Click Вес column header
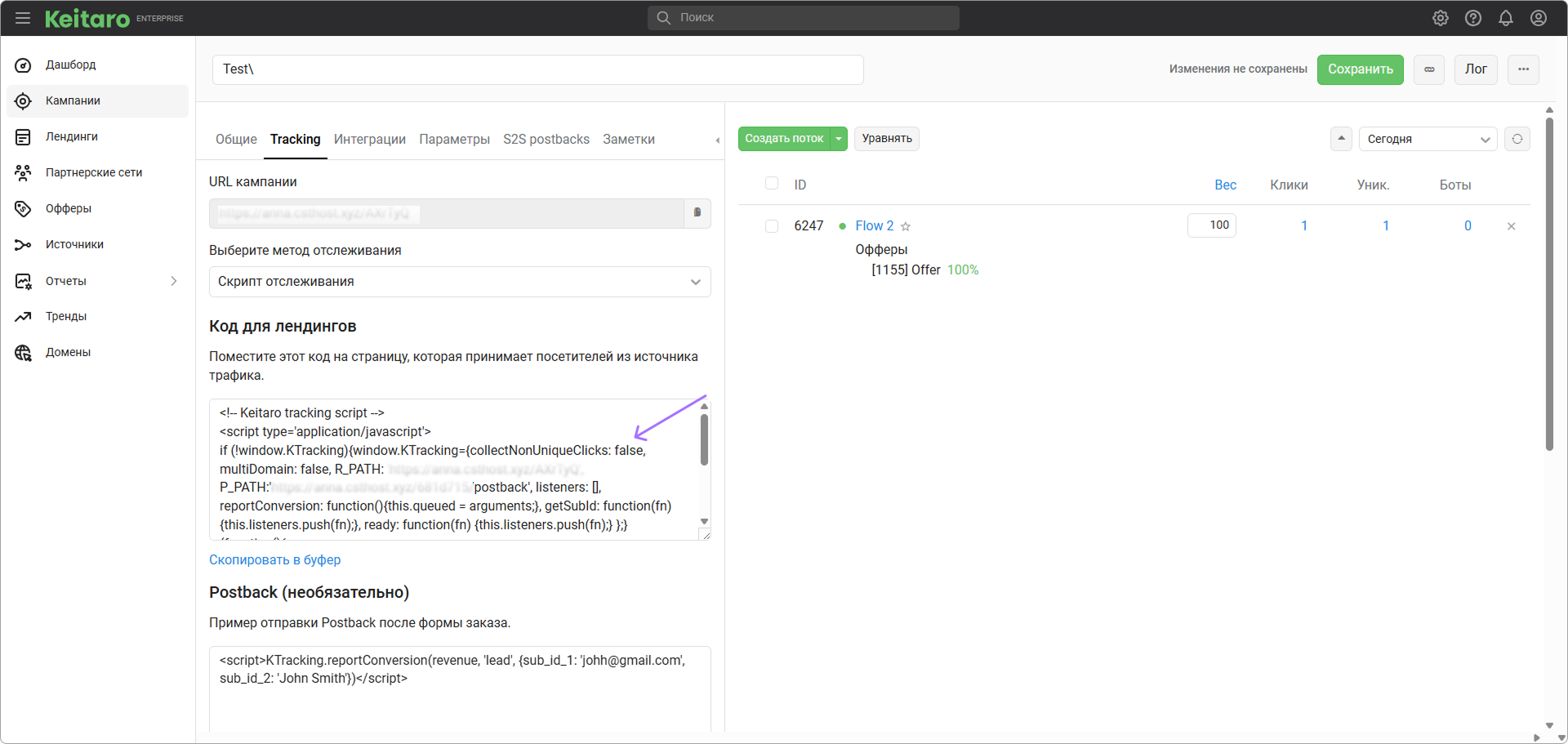This screenshot has height=744, width=1568. pos(1225,185)
